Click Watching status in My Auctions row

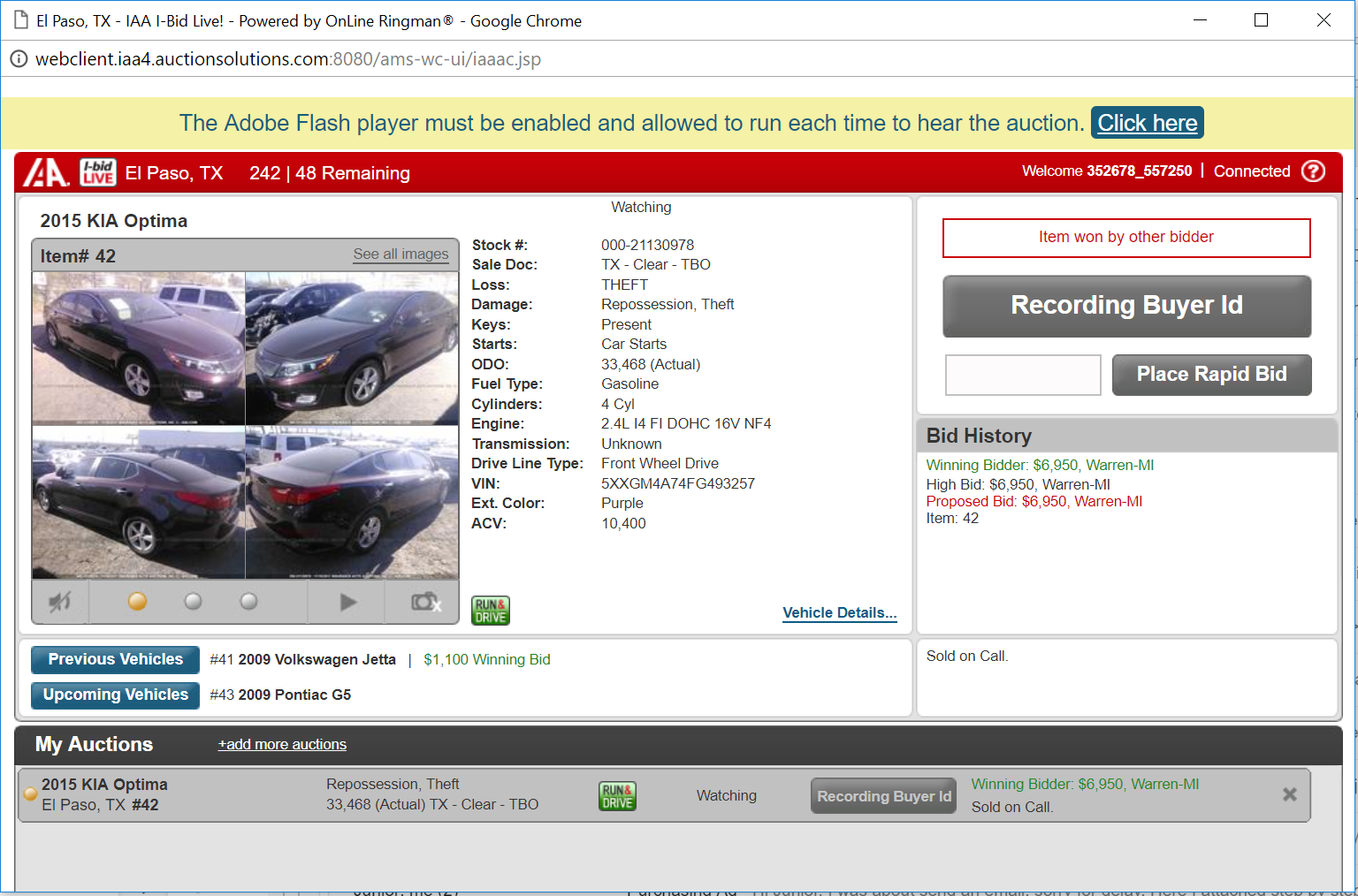pos(727,795)
